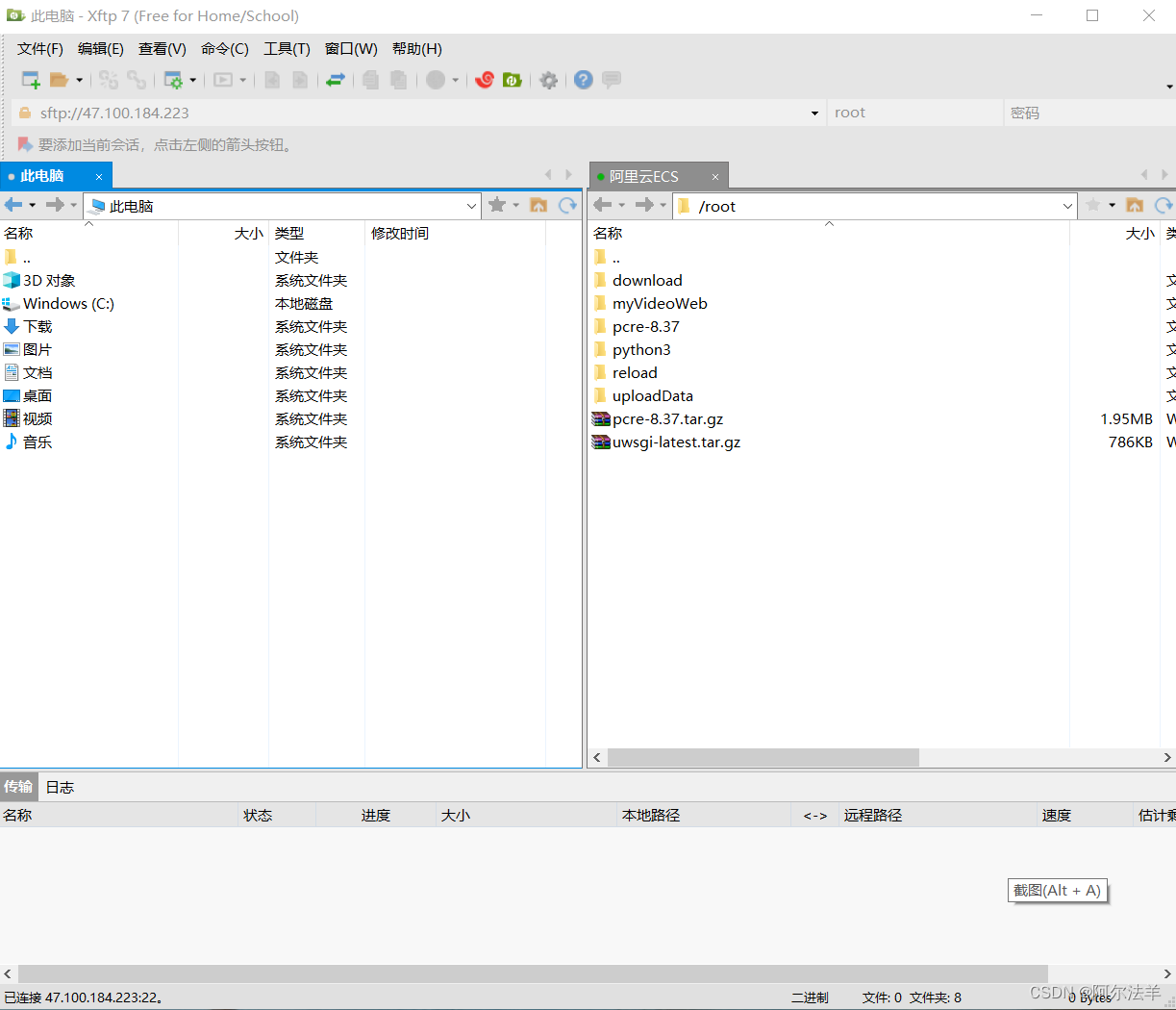
Task: Open Options with the gear icon
Action: click(549, 80)
